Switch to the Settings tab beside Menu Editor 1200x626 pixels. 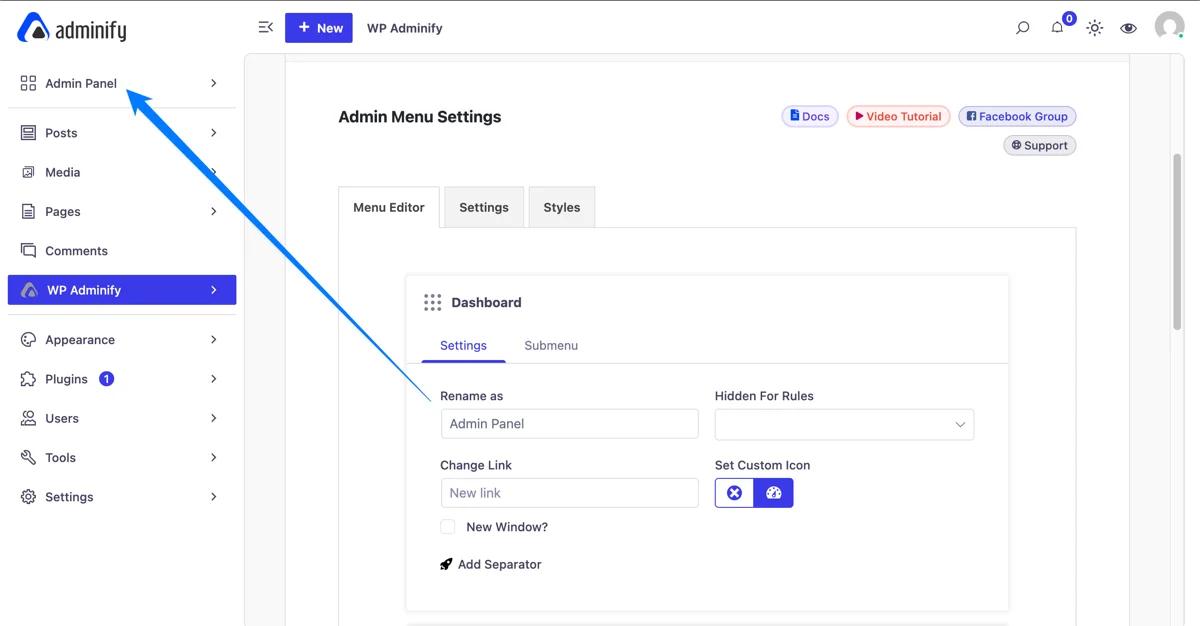click(x=484, y=207)
